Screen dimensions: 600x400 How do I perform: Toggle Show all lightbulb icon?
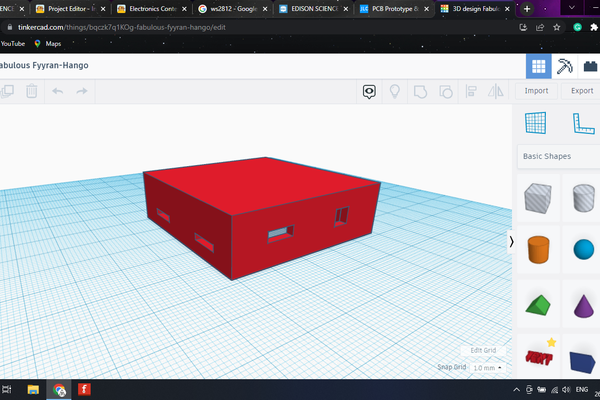click(x=395, y=91)
